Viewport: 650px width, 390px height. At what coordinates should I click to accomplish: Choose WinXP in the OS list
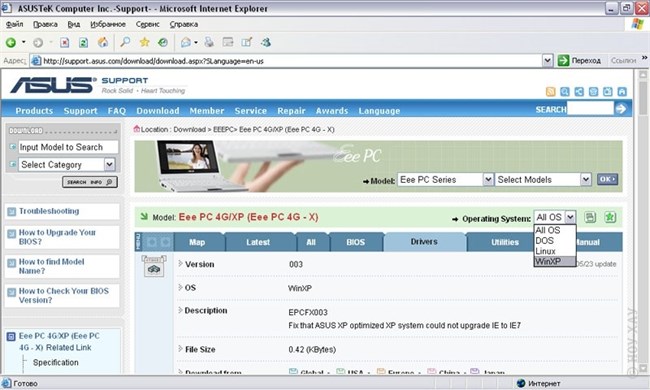click(x=554, y=262)
